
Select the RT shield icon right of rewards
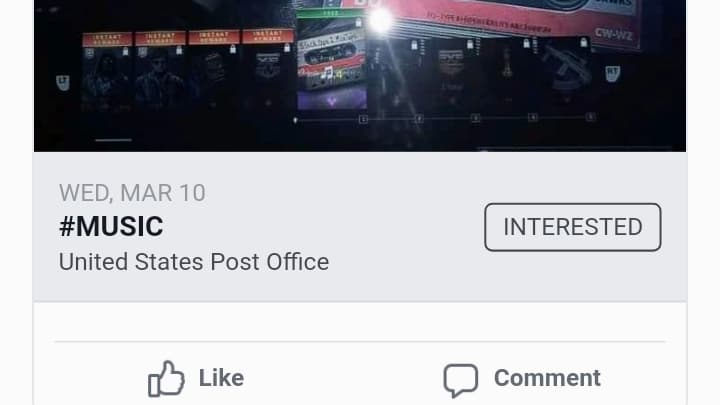tap(613, 73)
